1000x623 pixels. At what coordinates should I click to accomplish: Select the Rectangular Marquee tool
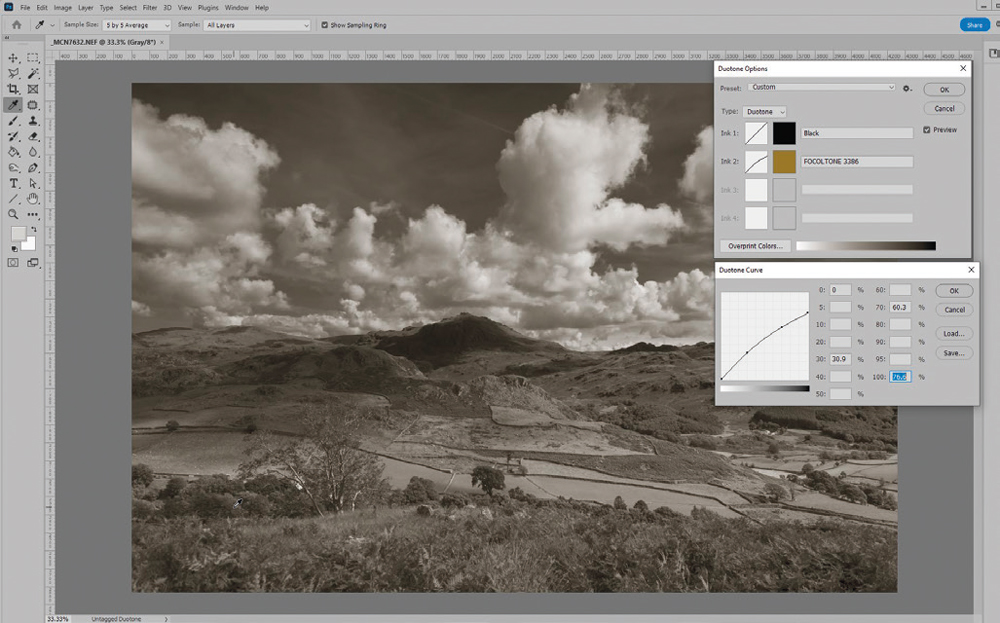(33, 58)
